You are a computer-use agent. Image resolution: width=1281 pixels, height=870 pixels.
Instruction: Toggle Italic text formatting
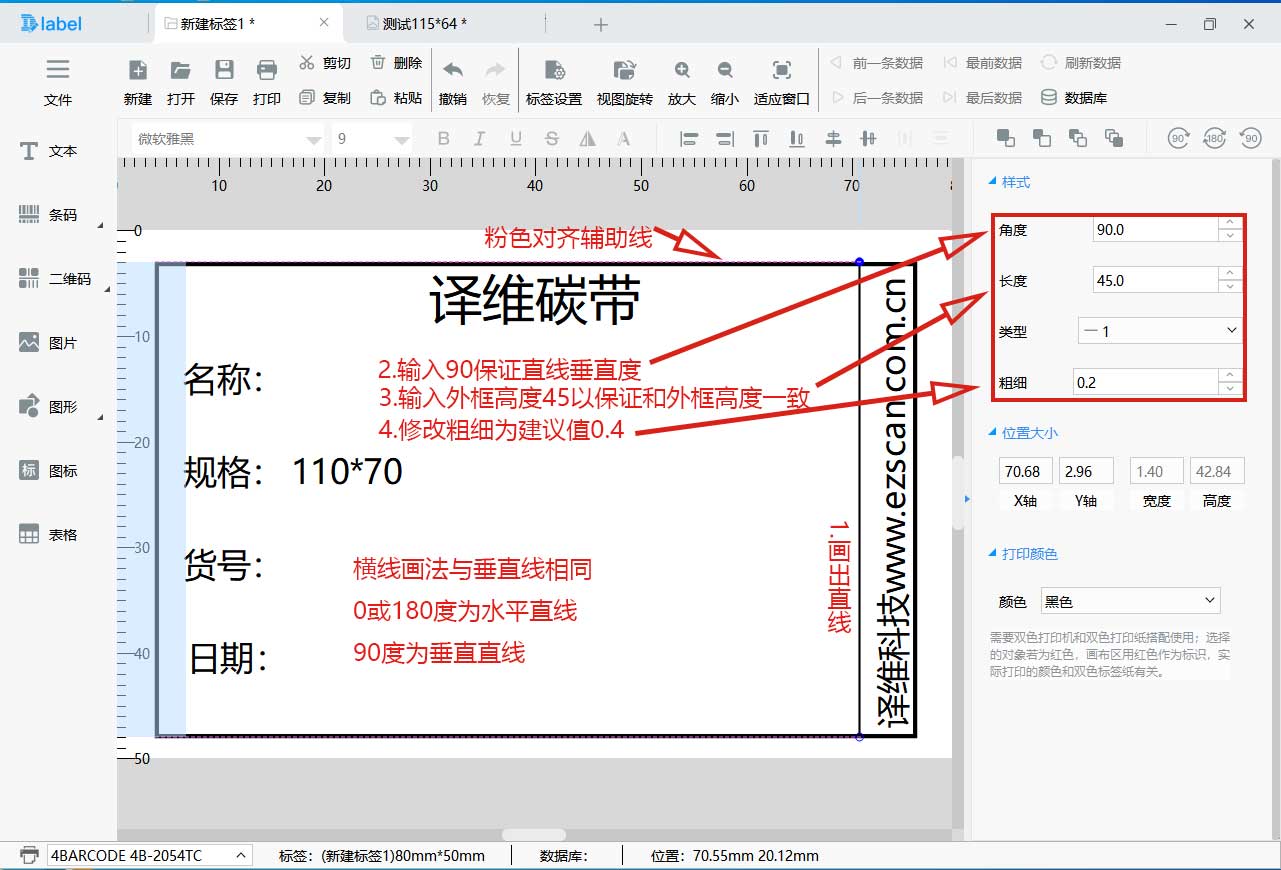480,139
